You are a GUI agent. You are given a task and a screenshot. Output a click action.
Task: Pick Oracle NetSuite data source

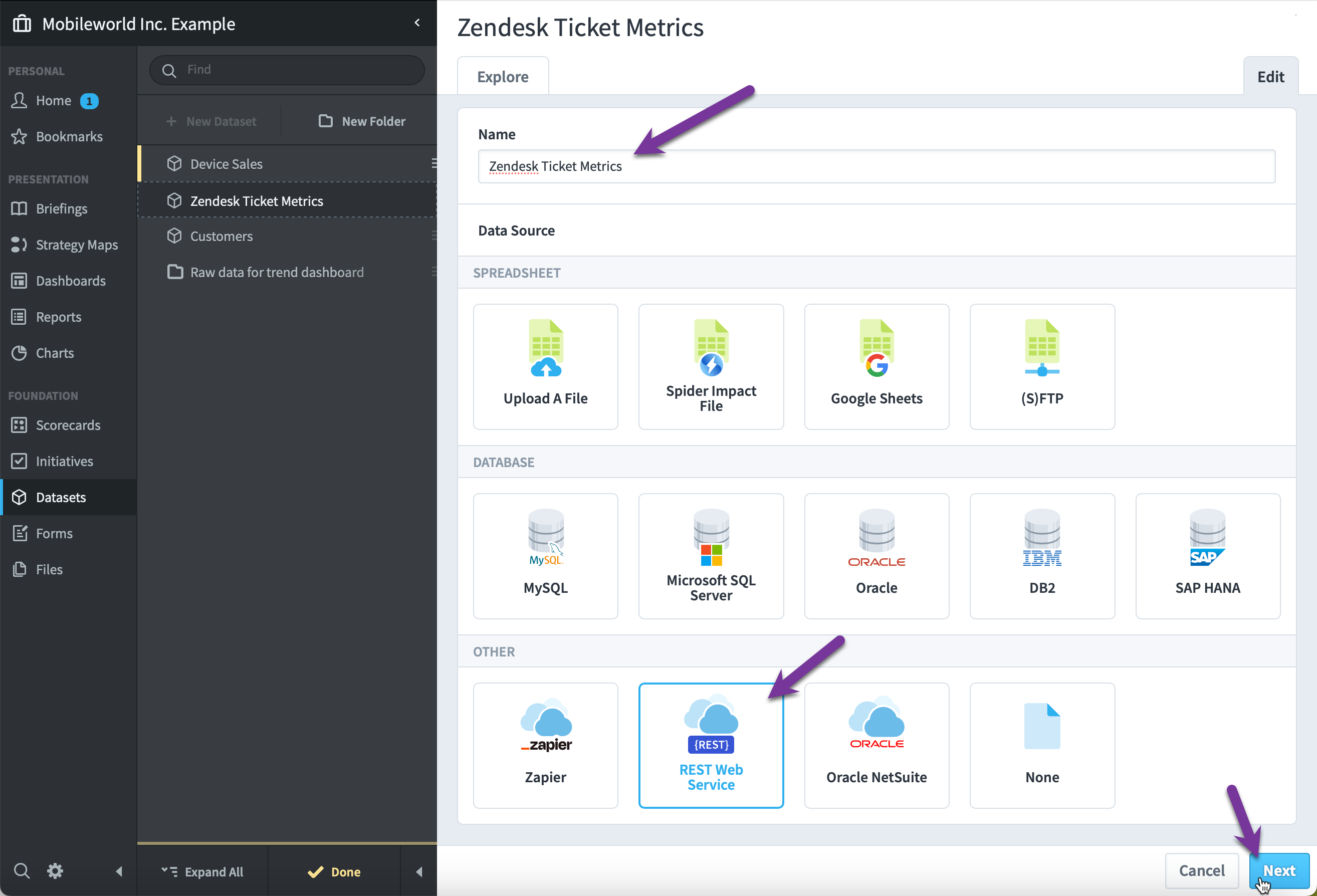tap(876, 745)
